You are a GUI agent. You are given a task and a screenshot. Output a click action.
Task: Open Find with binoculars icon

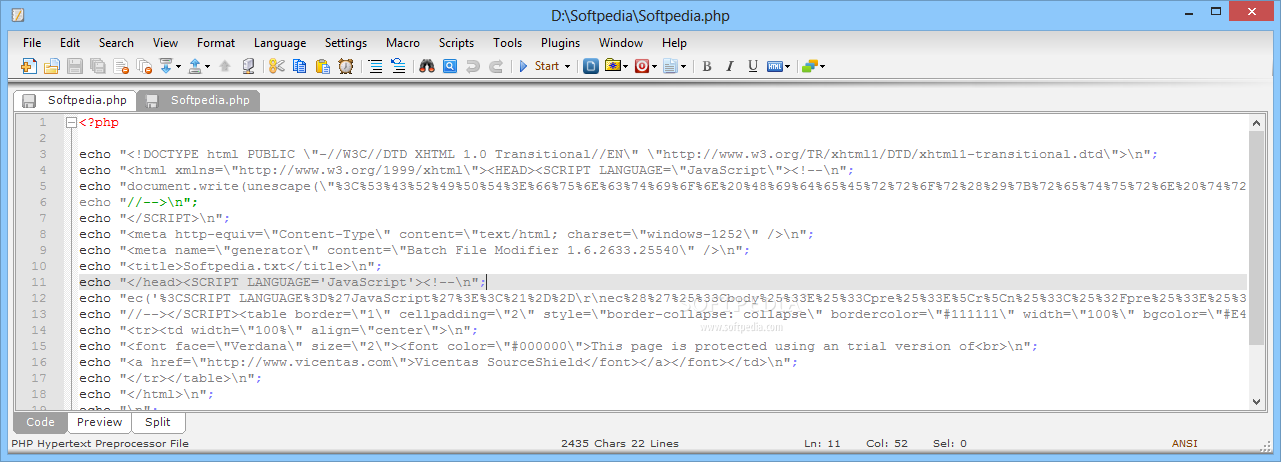coord(427,66)
